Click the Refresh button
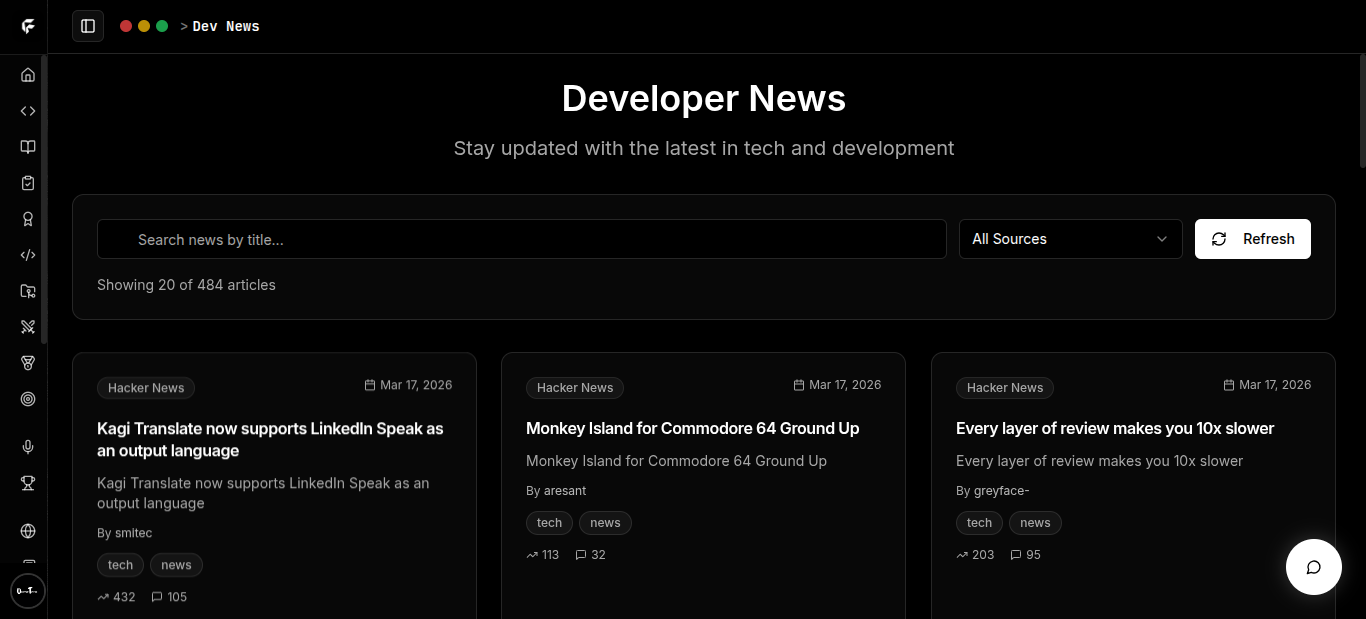 [1253, 239]
